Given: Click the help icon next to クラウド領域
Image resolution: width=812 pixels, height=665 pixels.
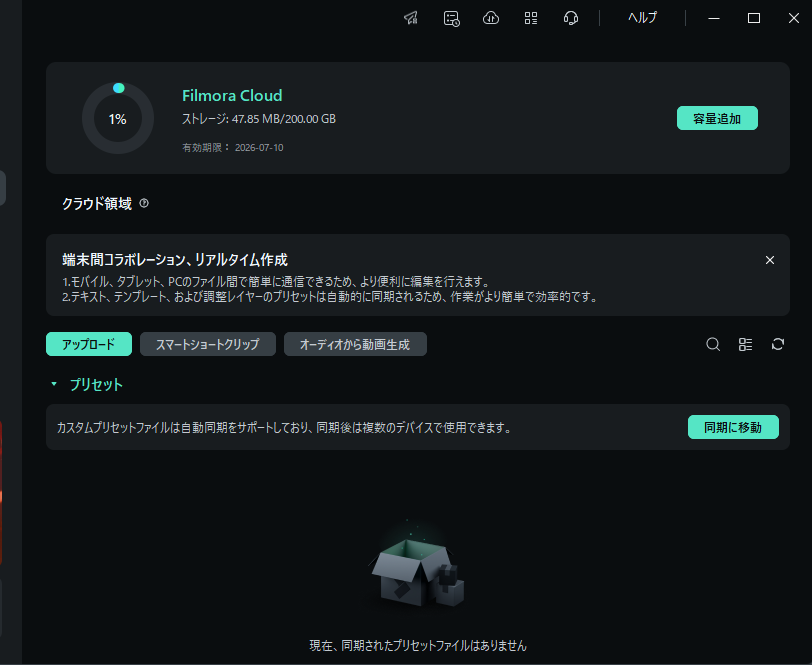Looking at the screenshot, I should pos(144,203).
